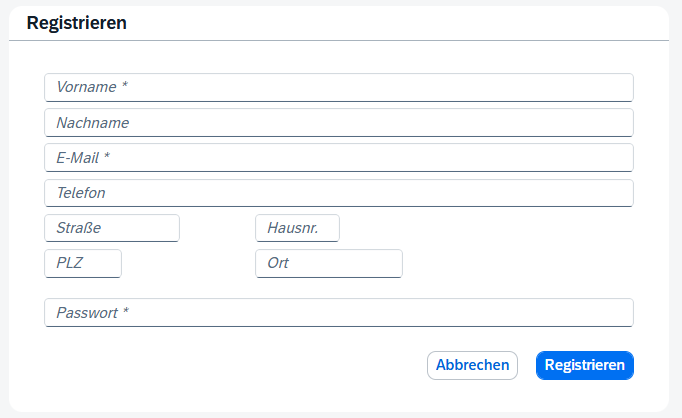Focus the Passwort input field
Screen dimensions: 682x418
[x=338, y=312]
